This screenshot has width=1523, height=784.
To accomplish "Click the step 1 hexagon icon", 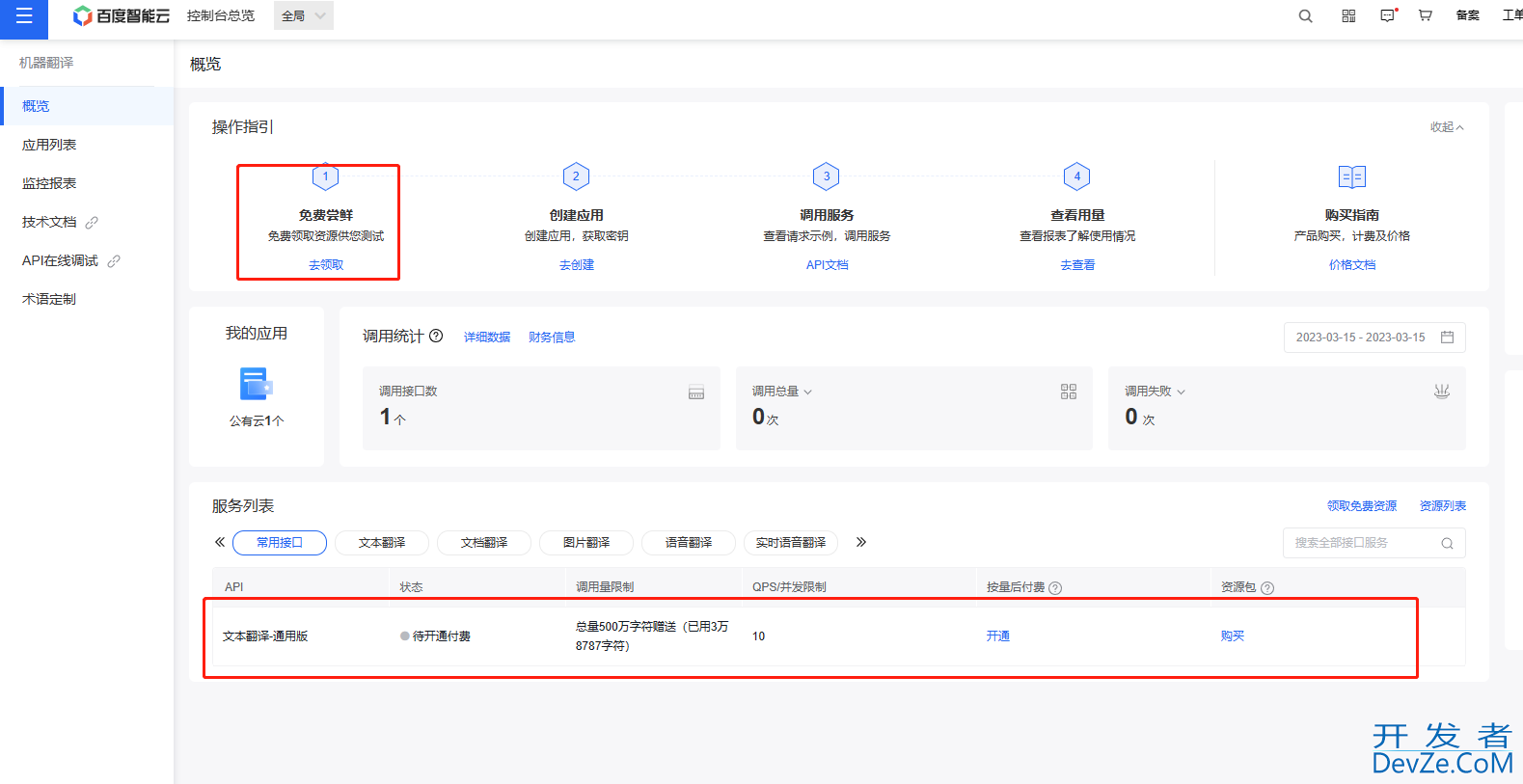I will coord(326,176).
